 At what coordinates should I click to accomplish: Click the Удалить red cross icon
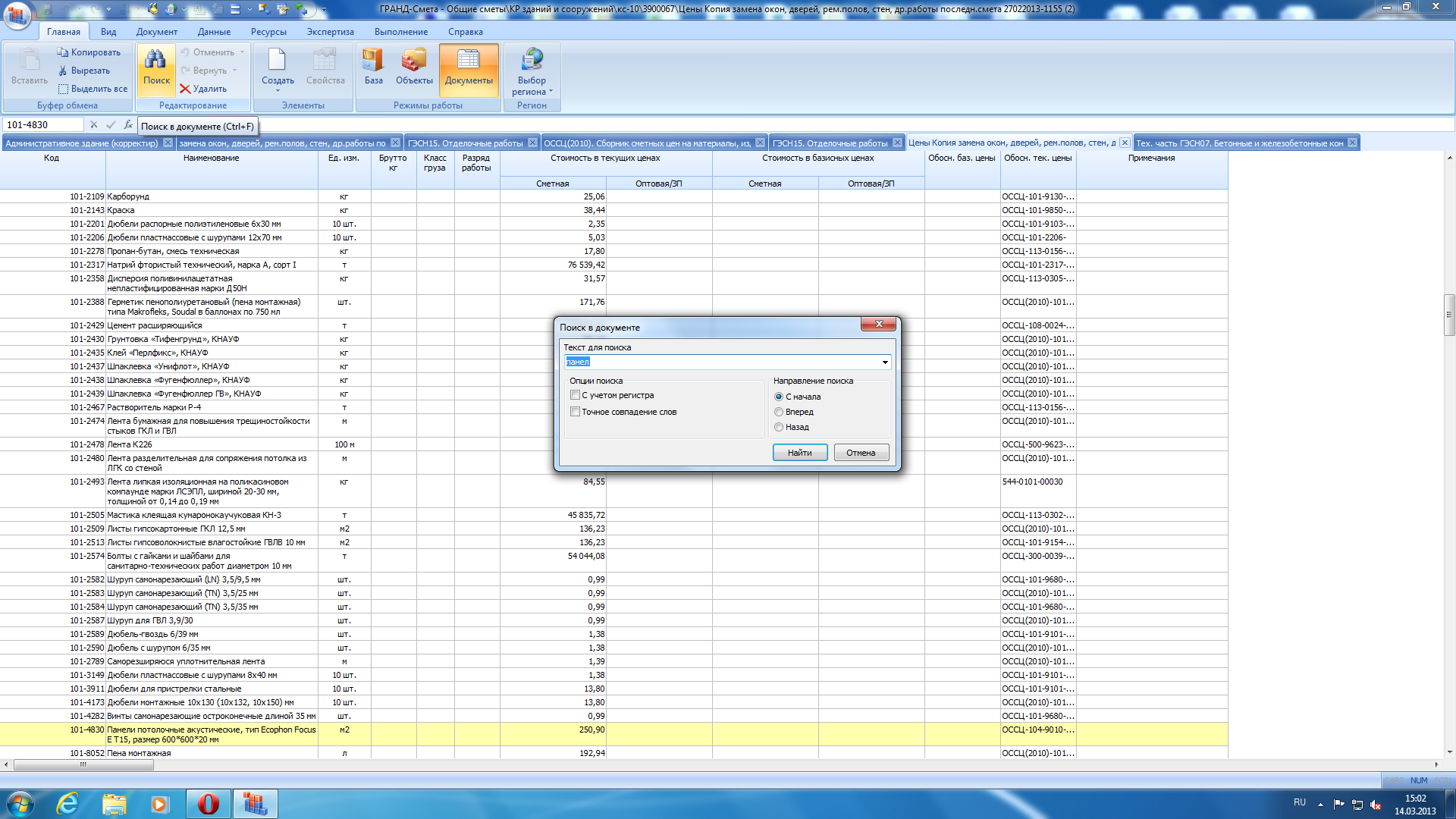click(185, 89)
